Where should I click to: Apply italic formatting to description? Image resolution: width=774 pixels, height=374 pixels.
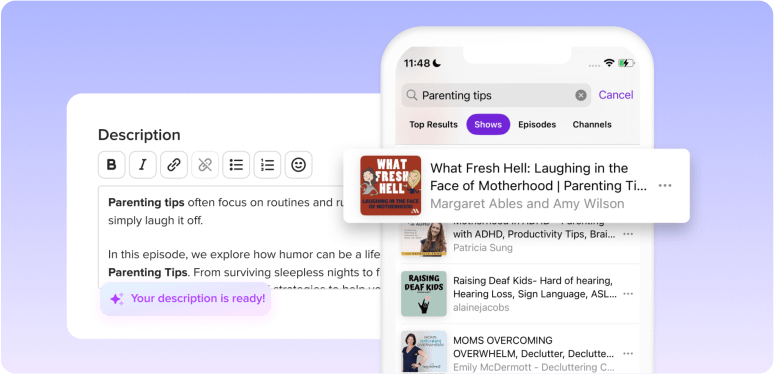point(143,165)
